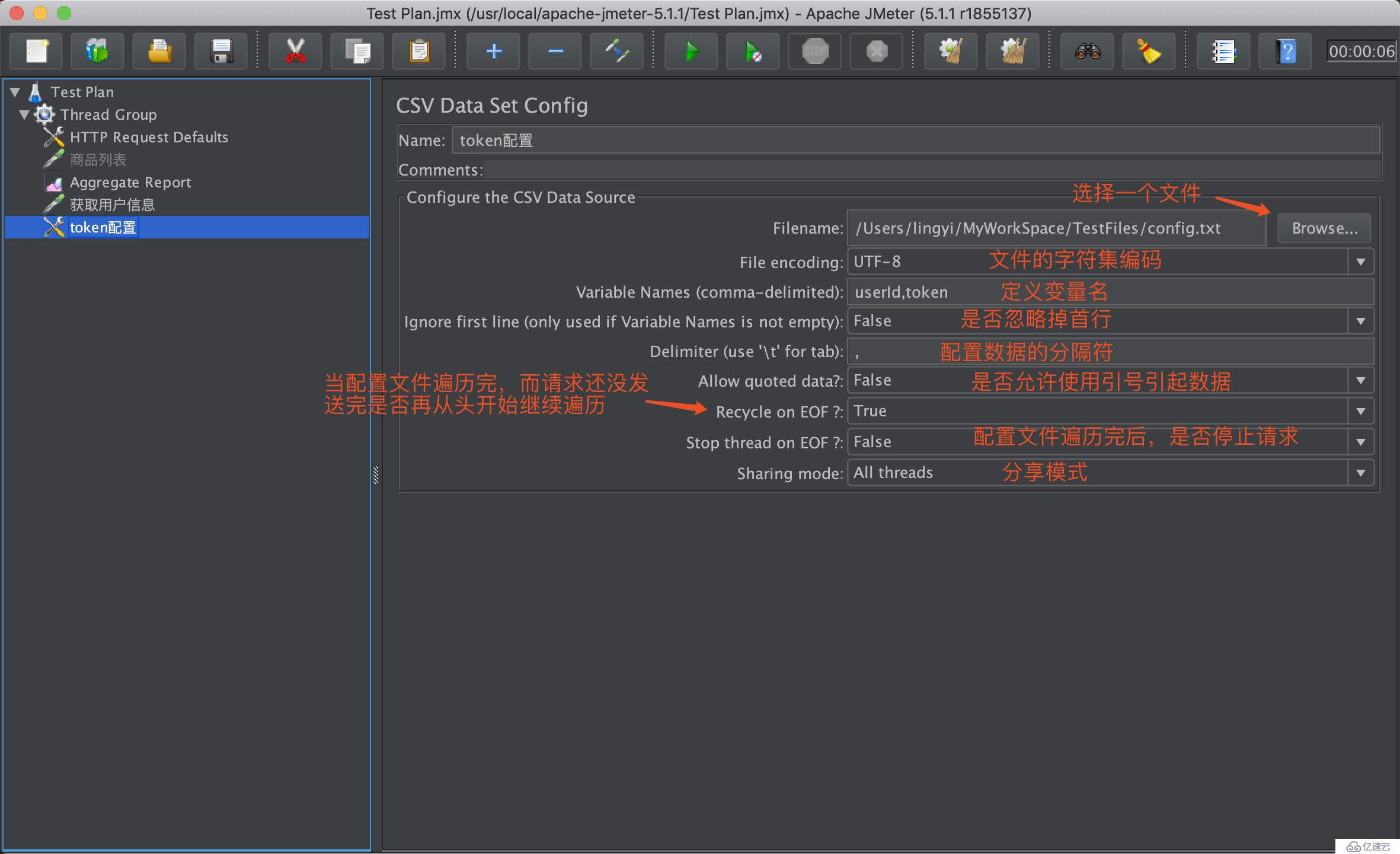The image size is (1400, 854).
Task: Clear all results with double broom icon
Action: click(x=1012, y=51)
